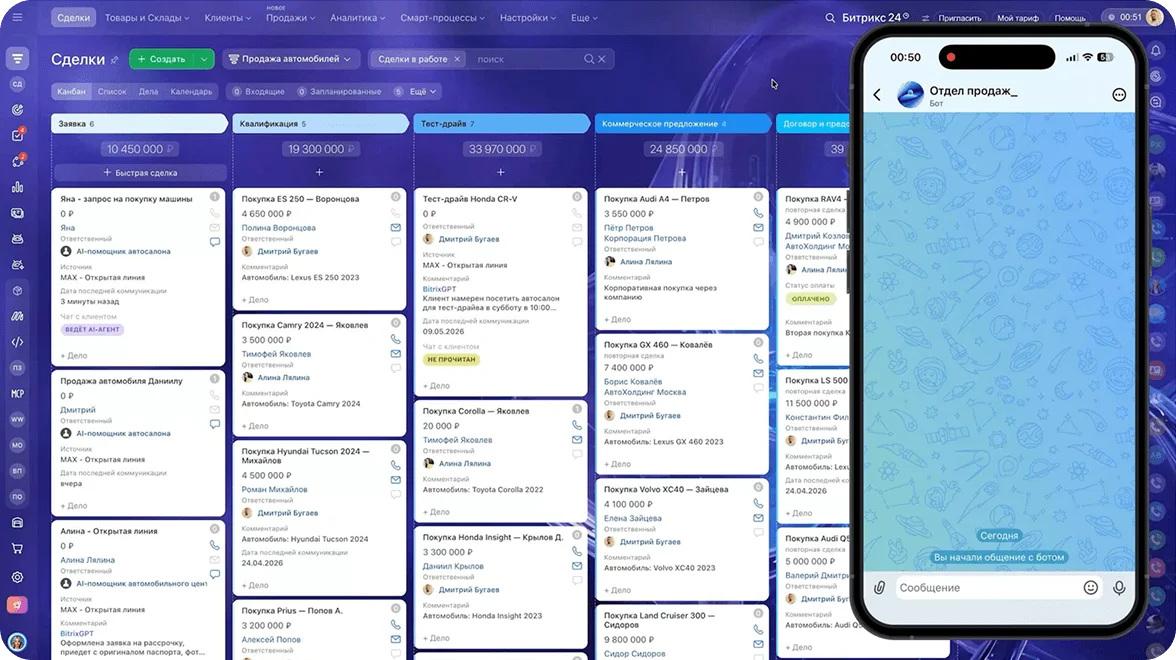Toggle the Входящие counter filter

tap(259, 92)
